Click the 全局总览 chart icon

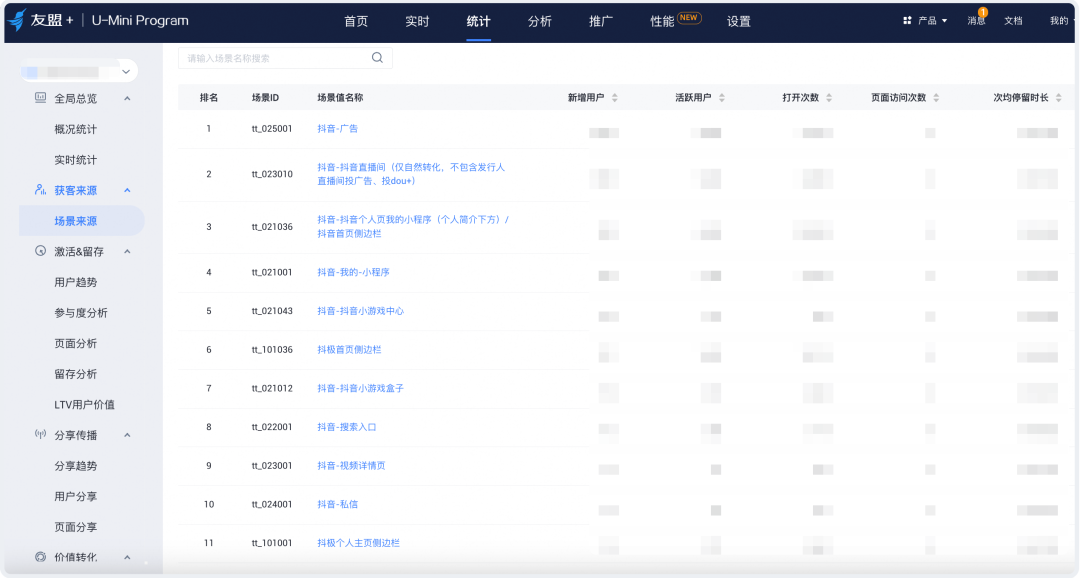(x=41, y=99)
